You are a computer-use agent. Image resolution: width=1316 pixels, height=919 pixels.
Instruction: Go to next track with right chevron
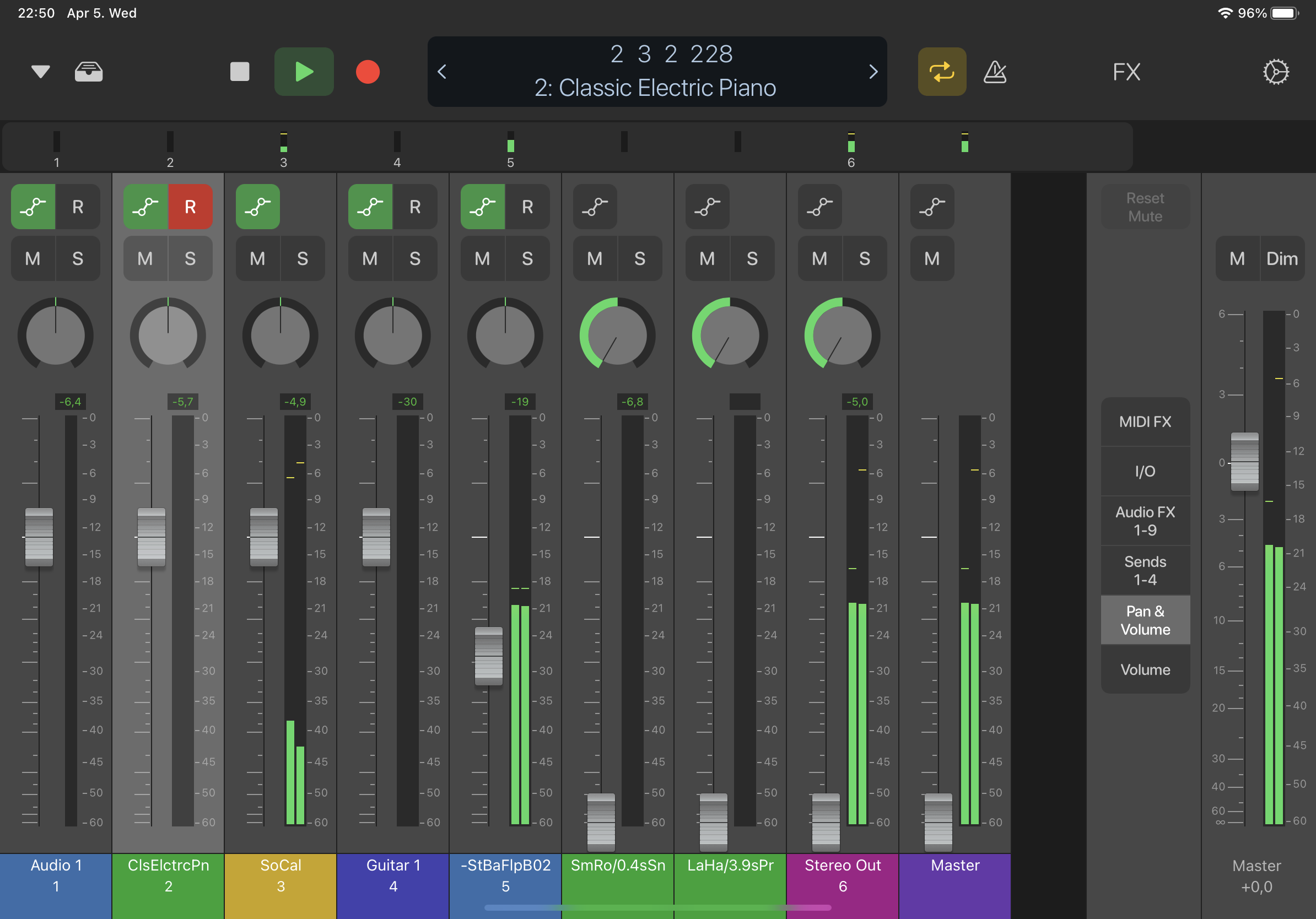pyautogui.click(x=872, y=72)
